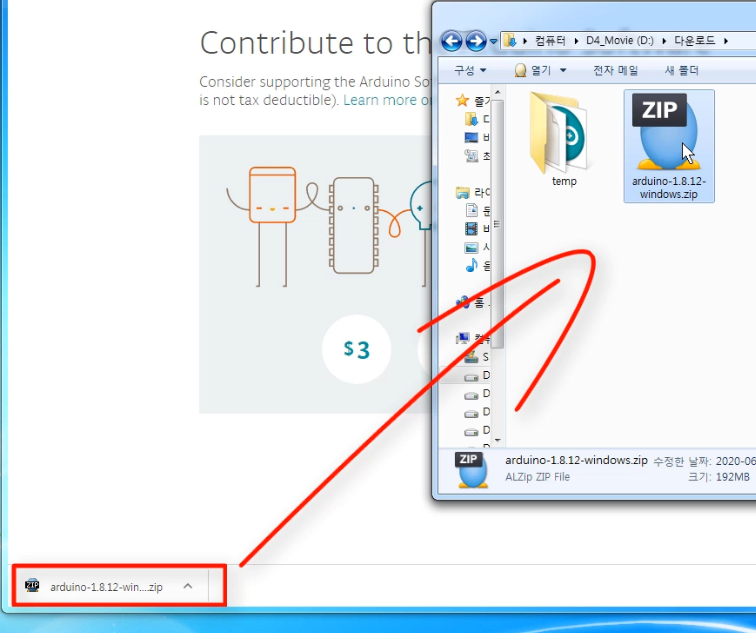The height and width of the screenshot is (633, 756).
Task: Click the Contribute heading on the Arduino page
Action: click(x=316, y=43)
